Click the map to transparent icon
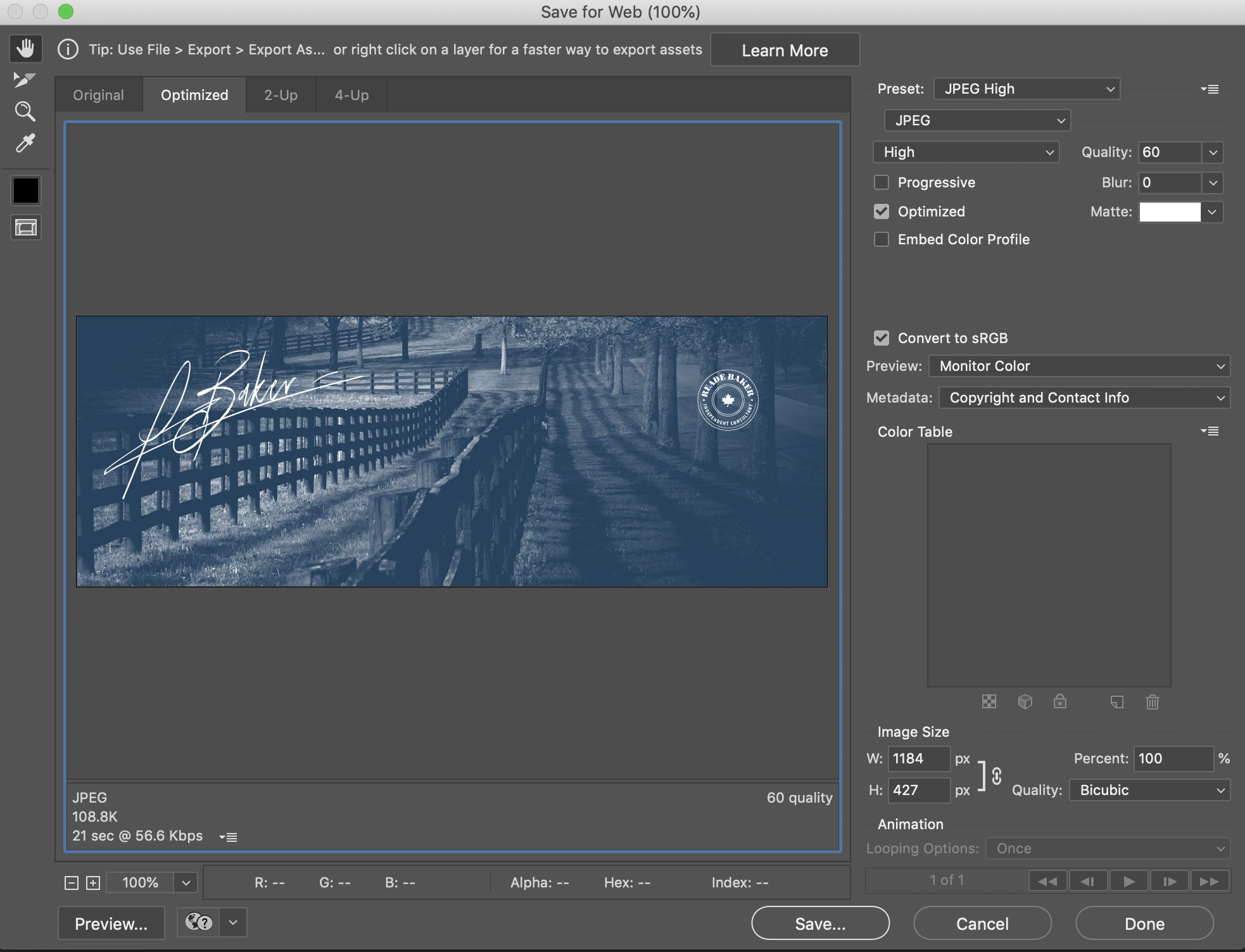 [989, 701]
